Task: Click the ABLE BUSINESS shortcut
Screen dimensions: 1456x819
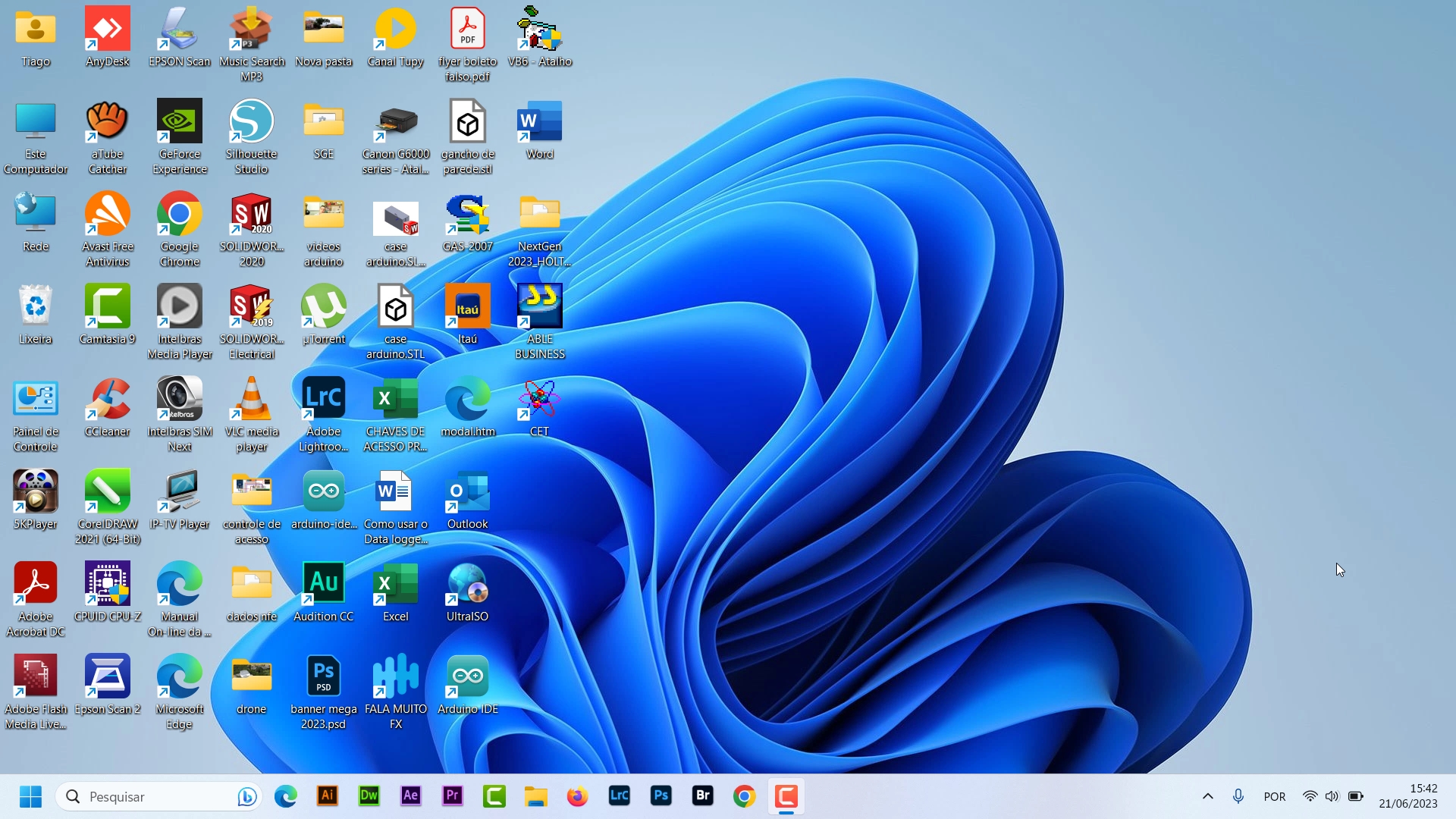Action: click(539, 322)
